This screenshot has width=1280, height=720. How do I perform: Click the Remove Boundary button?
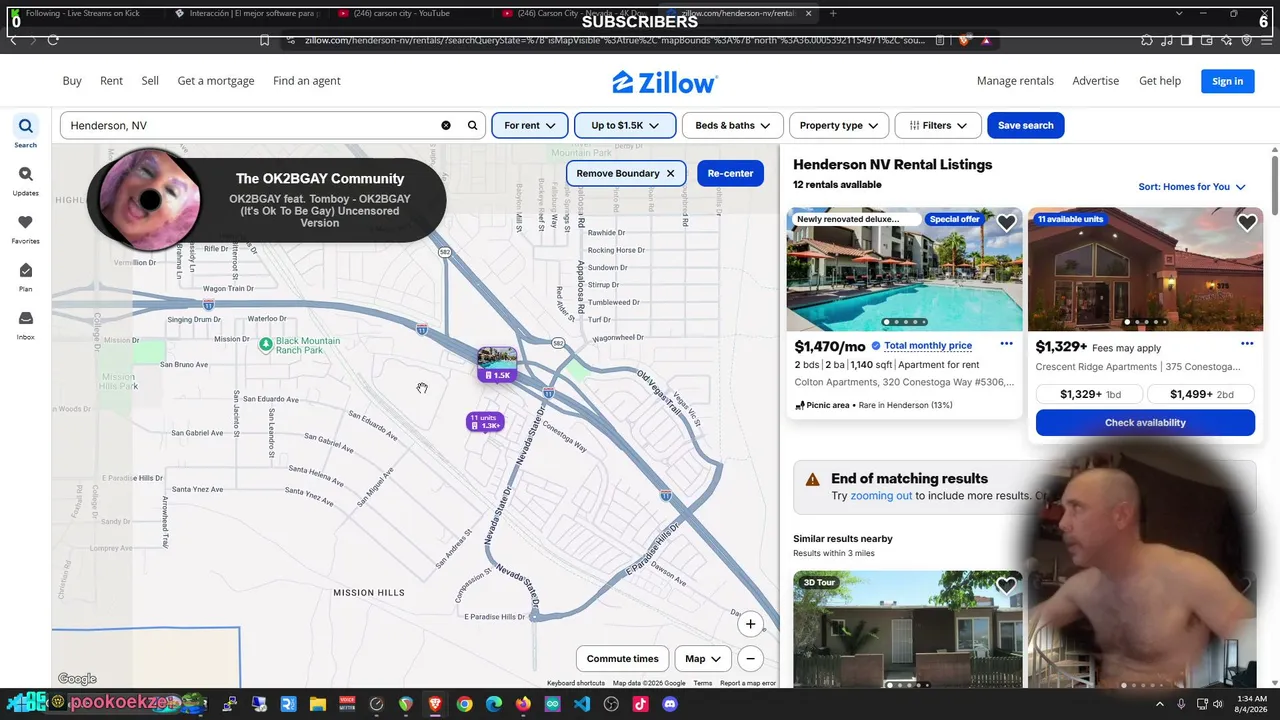626,173
